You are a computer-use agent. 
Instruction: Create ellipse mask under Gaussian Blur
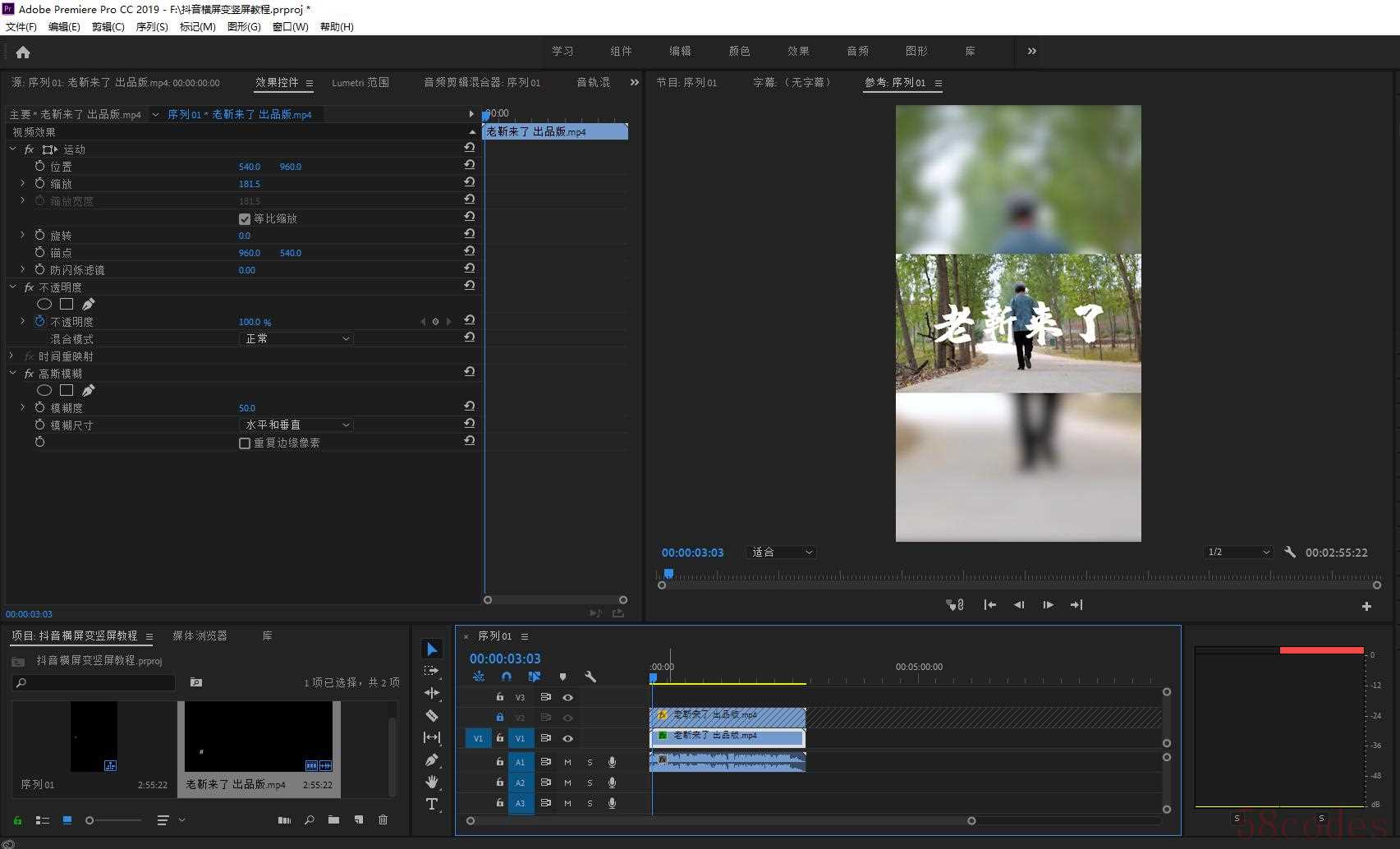tap(44, 391)
